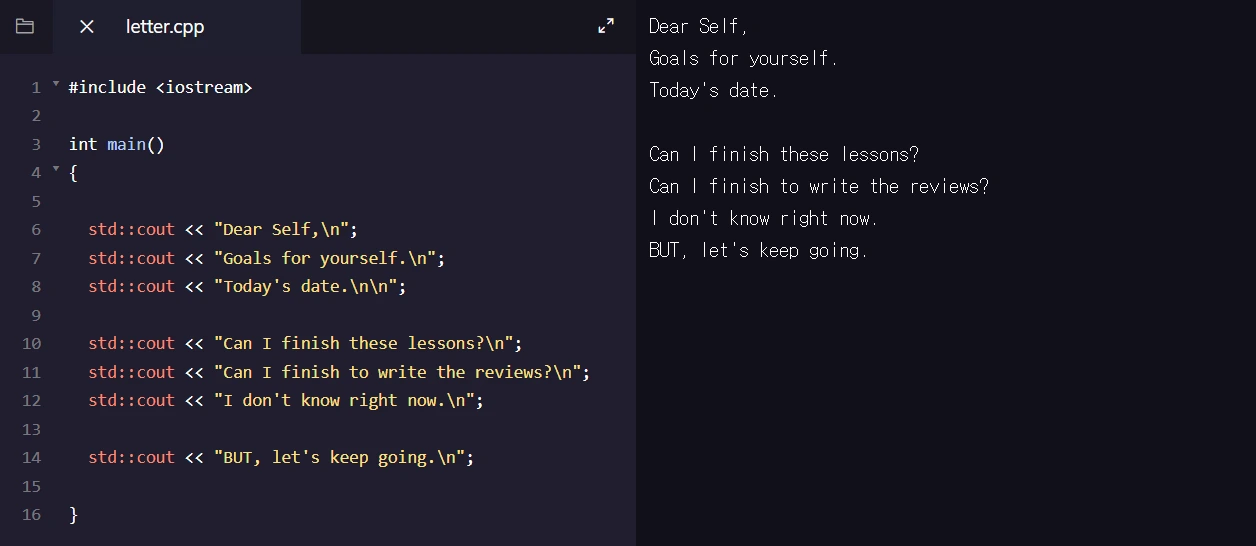Image resolution: width=1256 pixels, height=546 pixels.
Task: Collapse the main function fold arrow
Action: [x=56, y=170]
